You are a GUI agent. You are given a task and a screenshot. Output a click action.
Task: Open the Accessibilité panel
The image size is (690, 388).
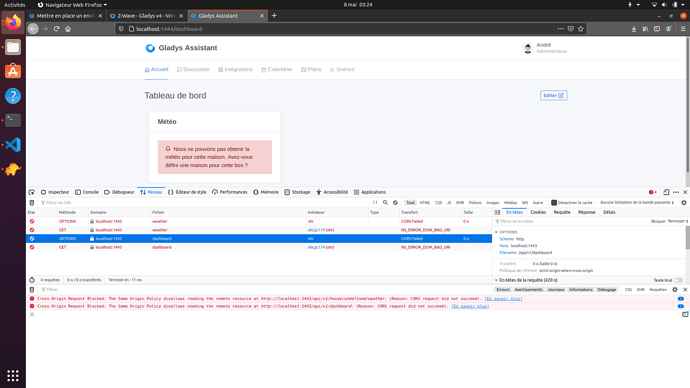(x=332, y=192)
